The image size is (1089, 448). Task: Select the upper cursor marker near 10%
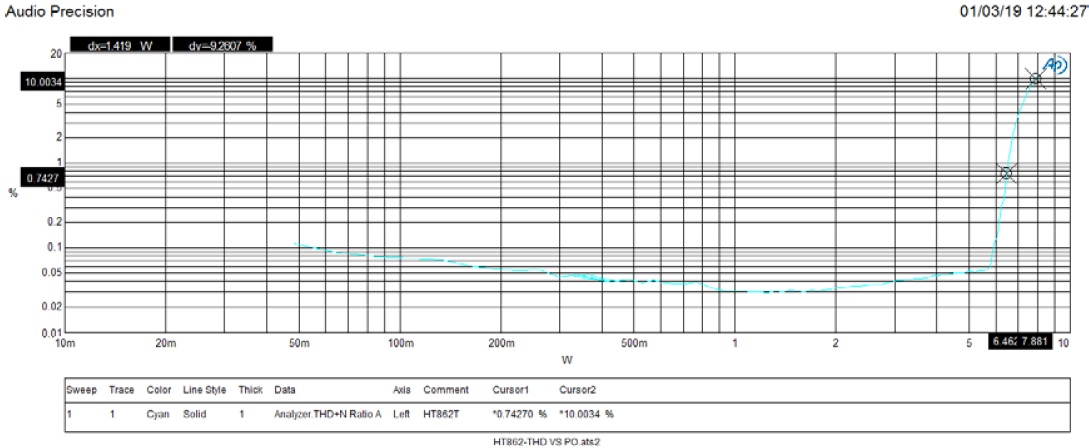(1036, 79)
